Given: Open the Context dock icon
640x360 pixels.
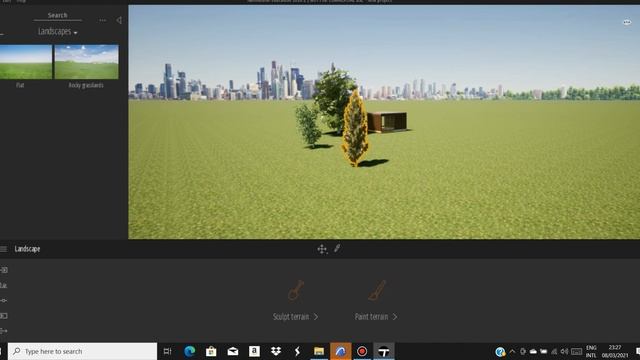Looking at the screenshot, I should point(3,285).
